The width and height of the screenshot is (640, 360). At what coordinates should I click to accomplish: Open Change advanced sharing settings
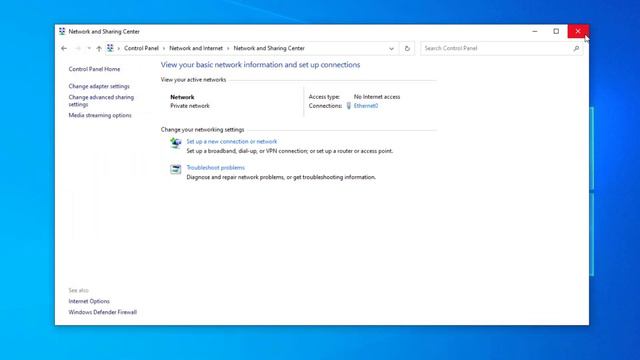(x=101, y=101)
